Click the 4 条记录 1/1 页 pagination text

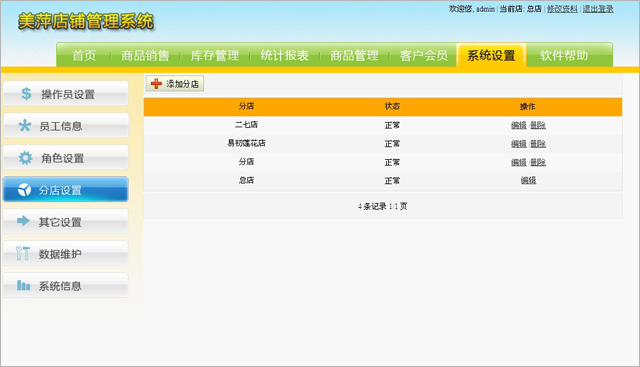pyautogui.click(x=382, y=207)
